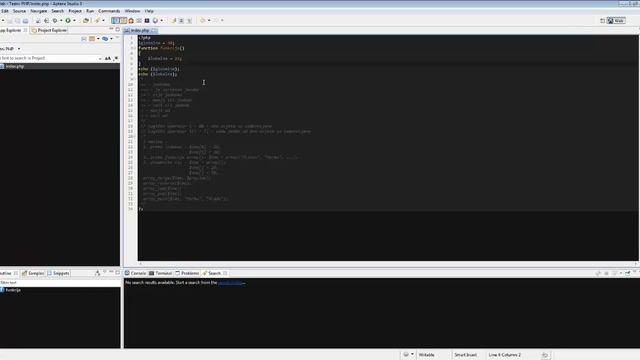Open the Edit menu
The width and height of the screenshot is (640, 360).
click(x=4, y=11)
